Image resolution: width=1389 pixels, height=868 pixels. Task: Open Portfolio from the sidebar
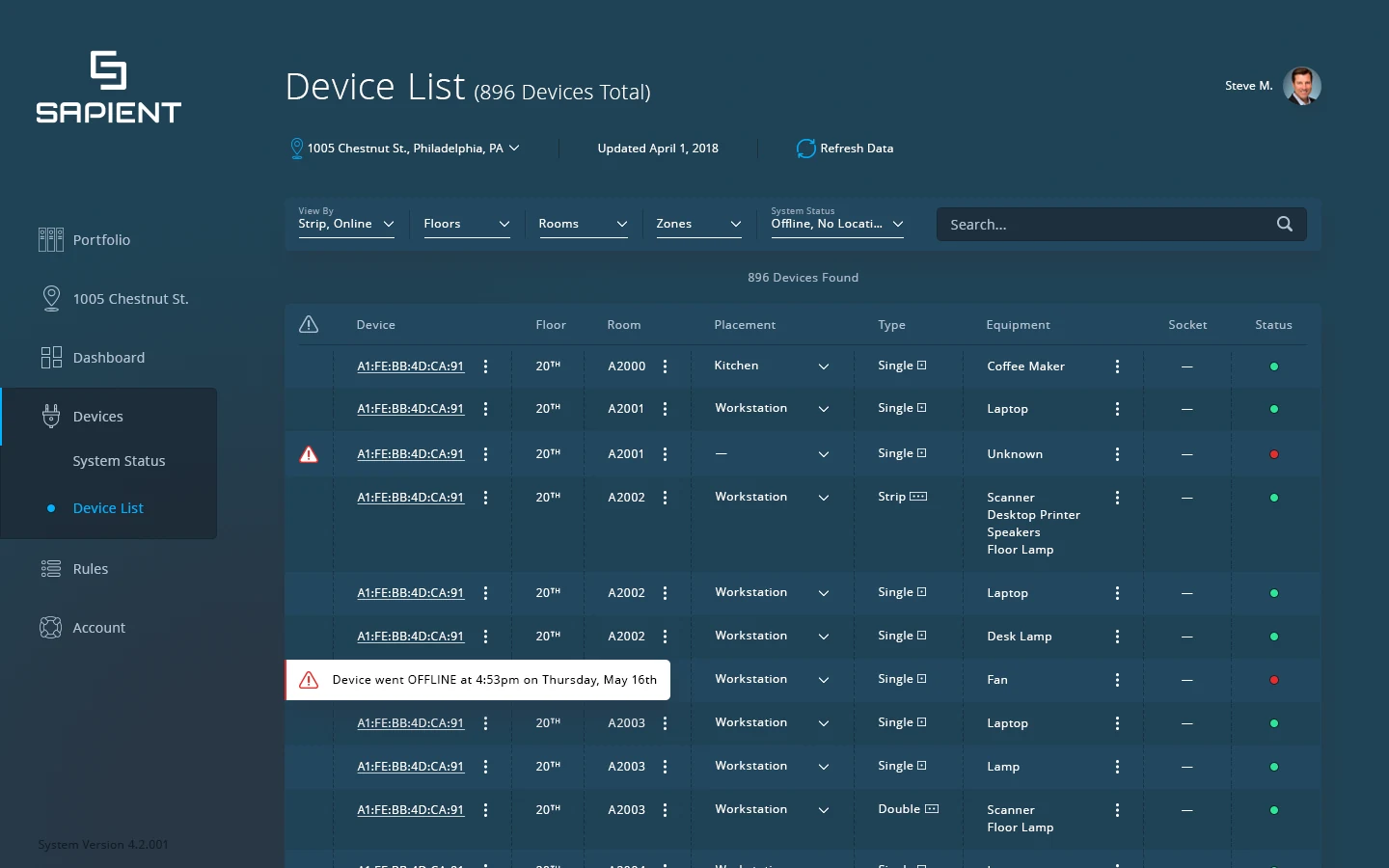(x=85, y=239)
